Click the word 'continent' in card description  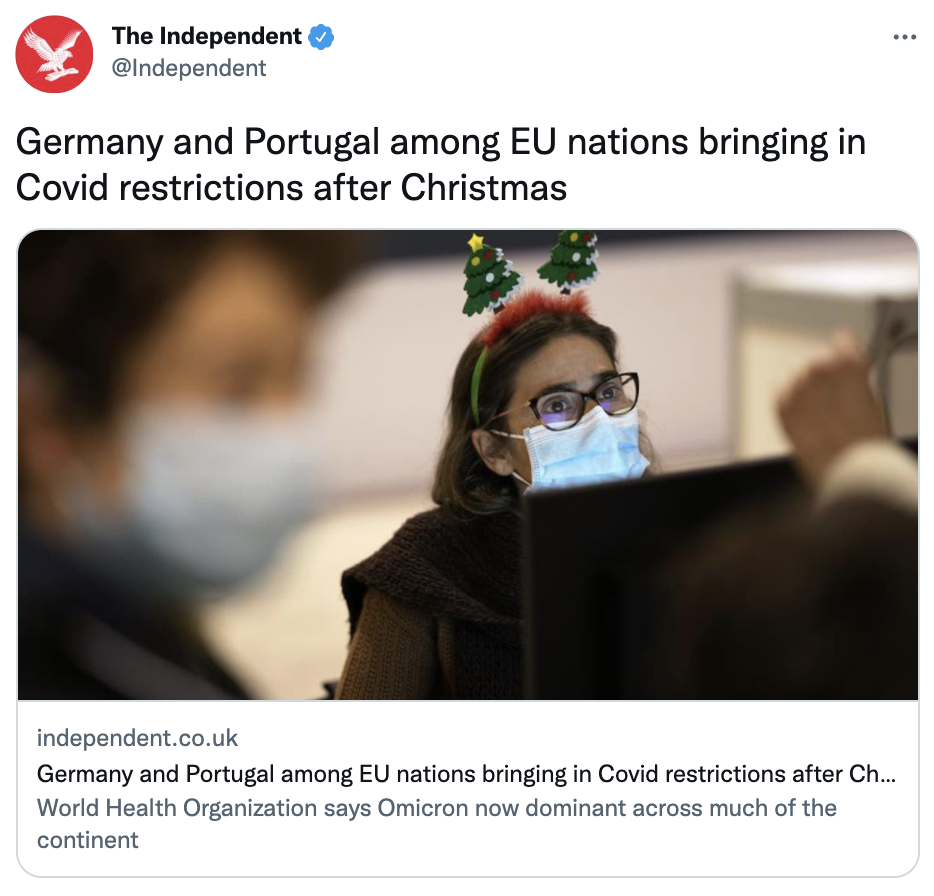tap(88, 840)
